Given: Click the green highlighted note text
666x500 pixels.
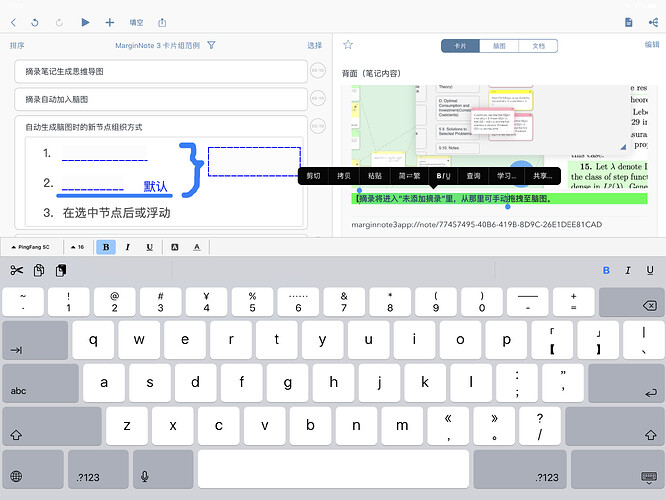Looking at the screenshot, I should (499, 198).
